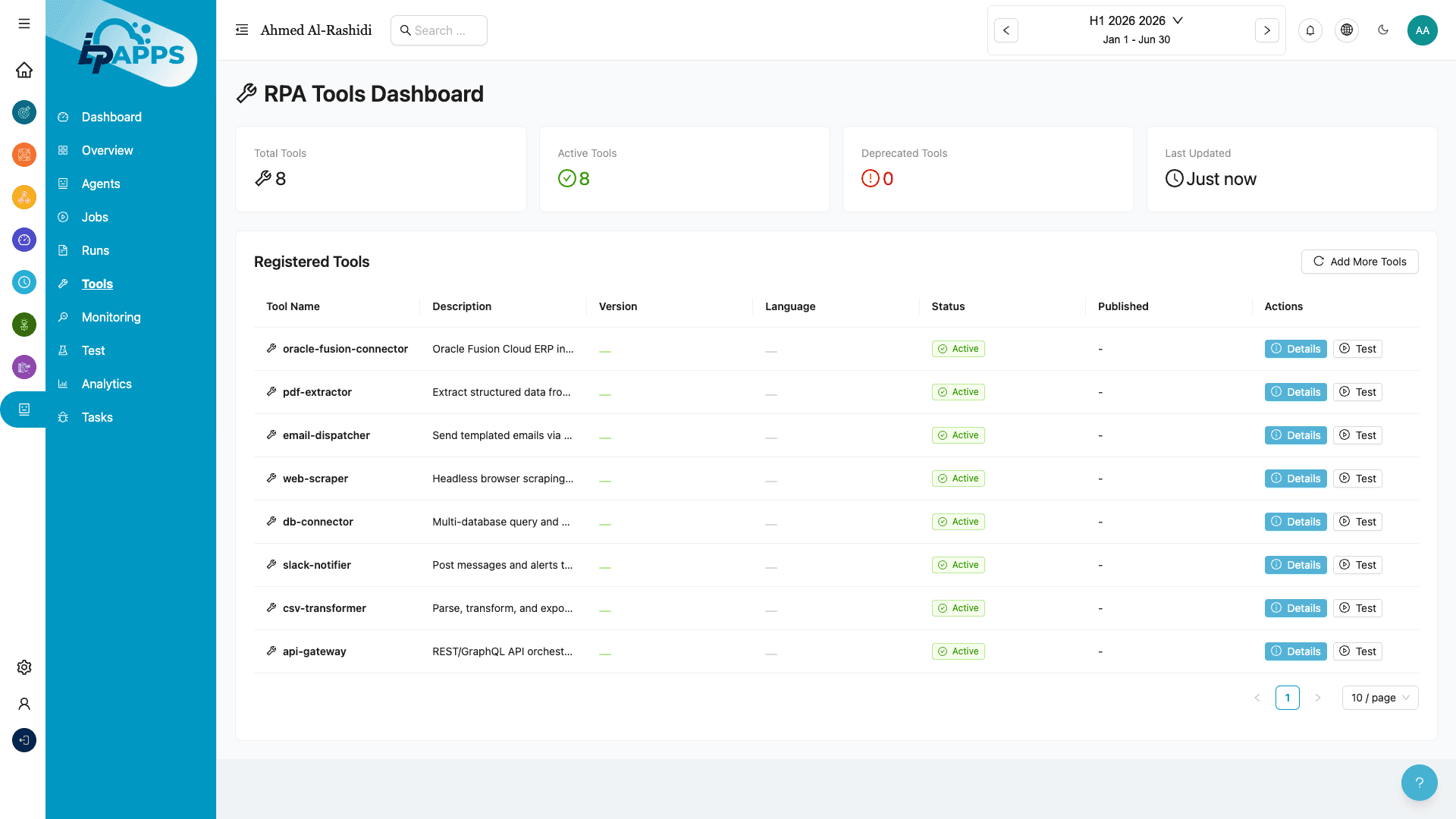
Task: Select the Home icon at sidebar top
Action: [x=24, y=70]
